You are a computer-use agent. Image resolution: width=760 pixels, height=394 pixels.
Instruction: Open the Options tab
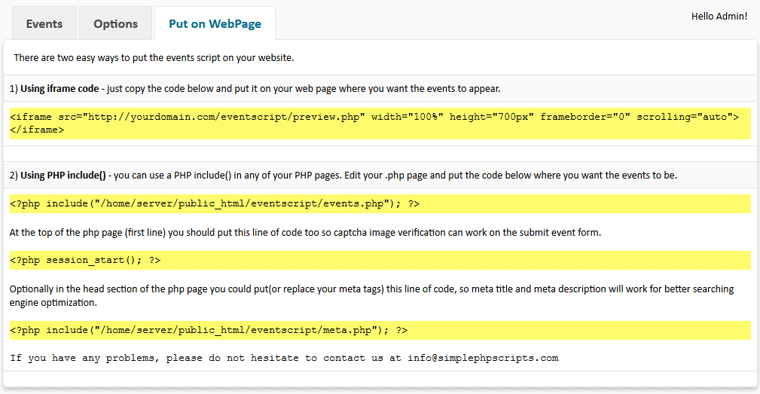[115, 23]
